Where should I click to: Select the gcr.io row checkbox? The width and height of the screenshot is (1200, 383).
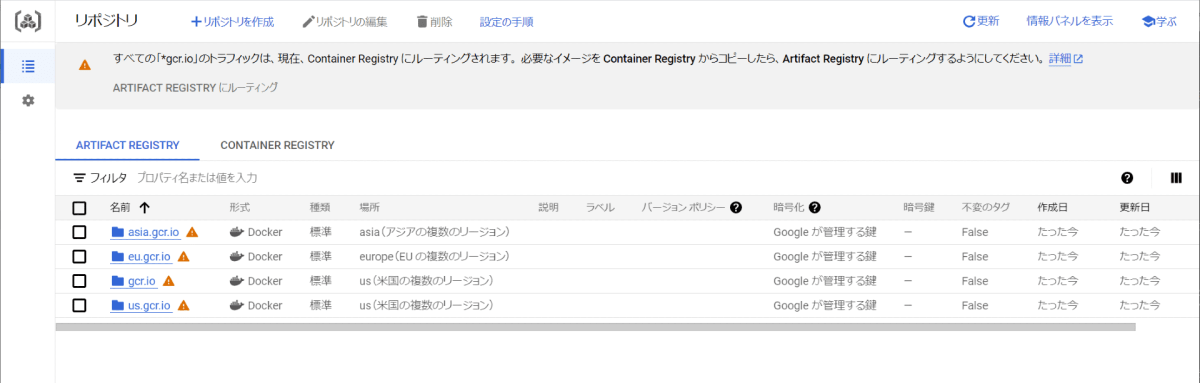click(x=80, y=281)
